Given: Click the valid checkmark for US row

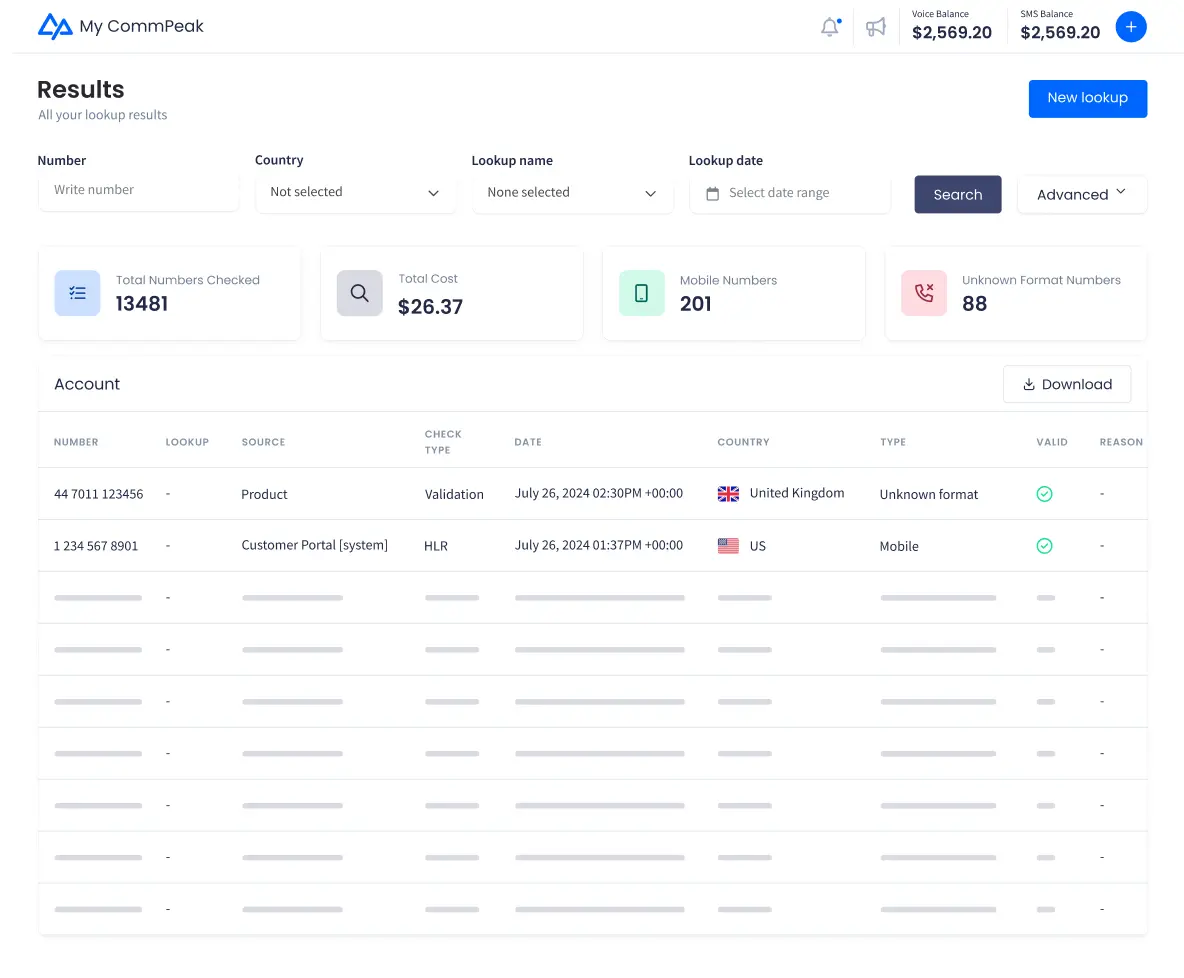Looking at the screenshot, I should point(1044,546).
